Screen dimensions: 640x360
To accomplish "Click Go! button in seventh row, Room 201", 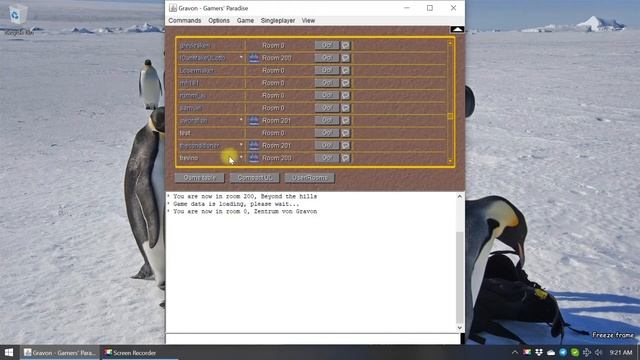I will click(327, 120).
